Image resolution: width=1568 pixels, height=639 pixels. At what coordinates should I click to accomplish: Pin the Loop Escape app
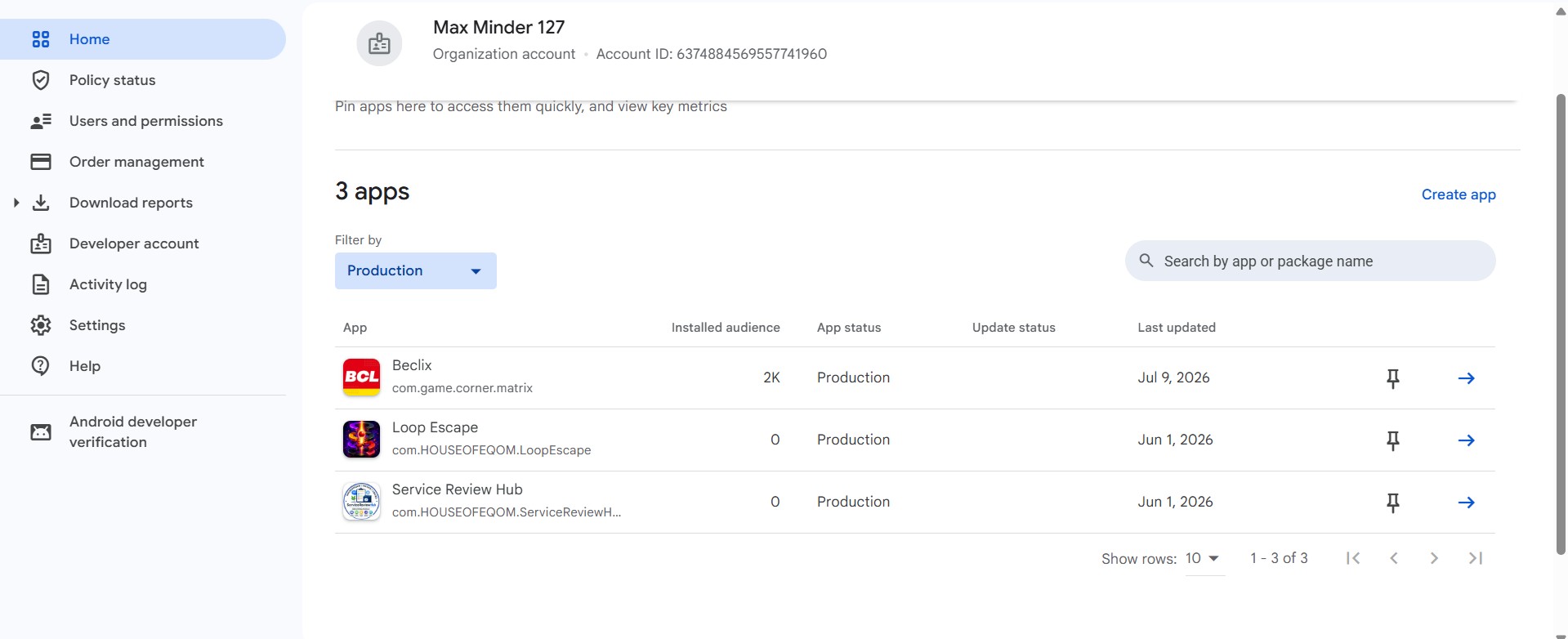(x=1393, y=440)
